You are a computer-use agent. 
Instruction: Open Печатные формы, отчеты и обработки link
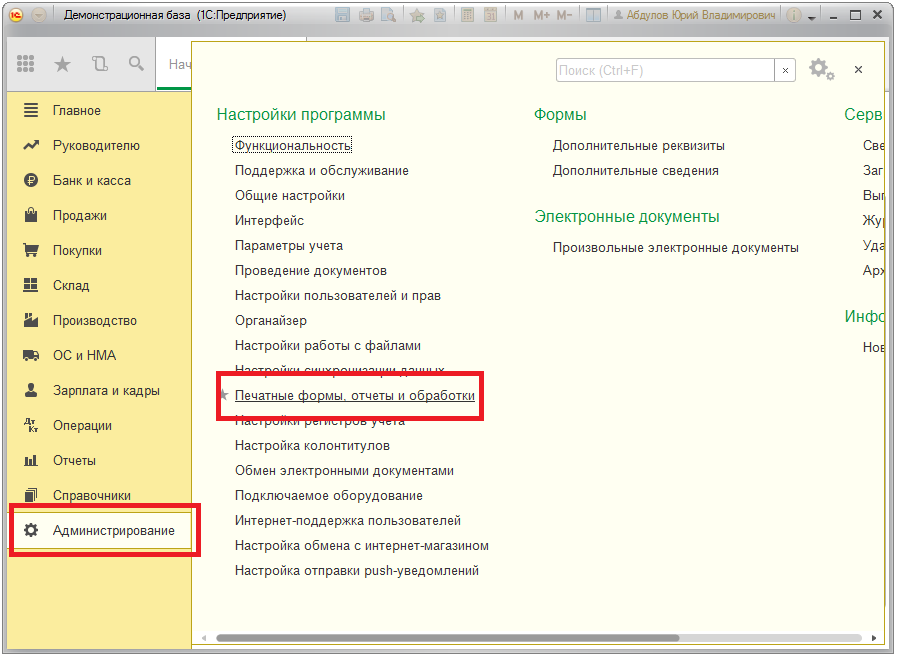354,396
